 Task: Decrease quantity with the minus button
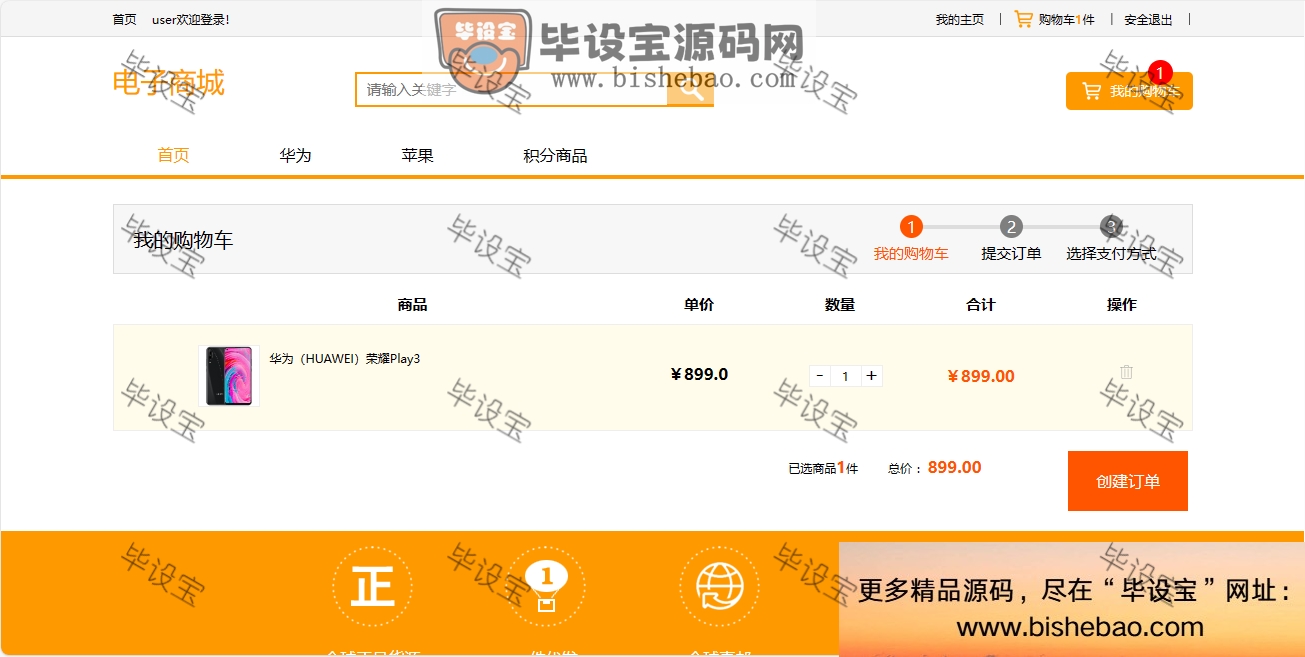coord(820,376)
